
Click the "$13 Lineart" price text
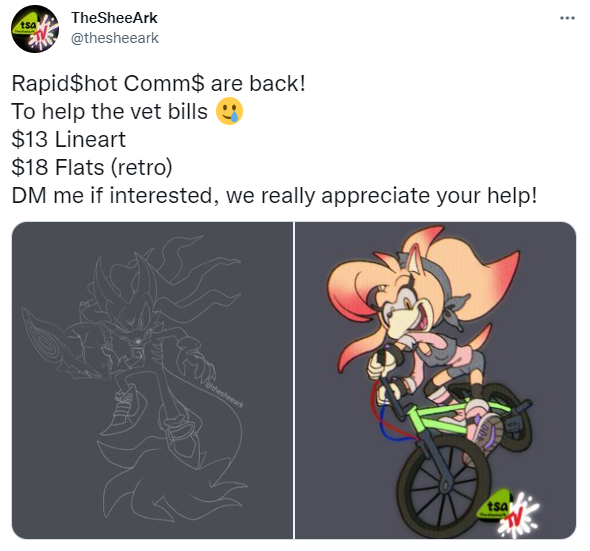[x=68, y=139]
